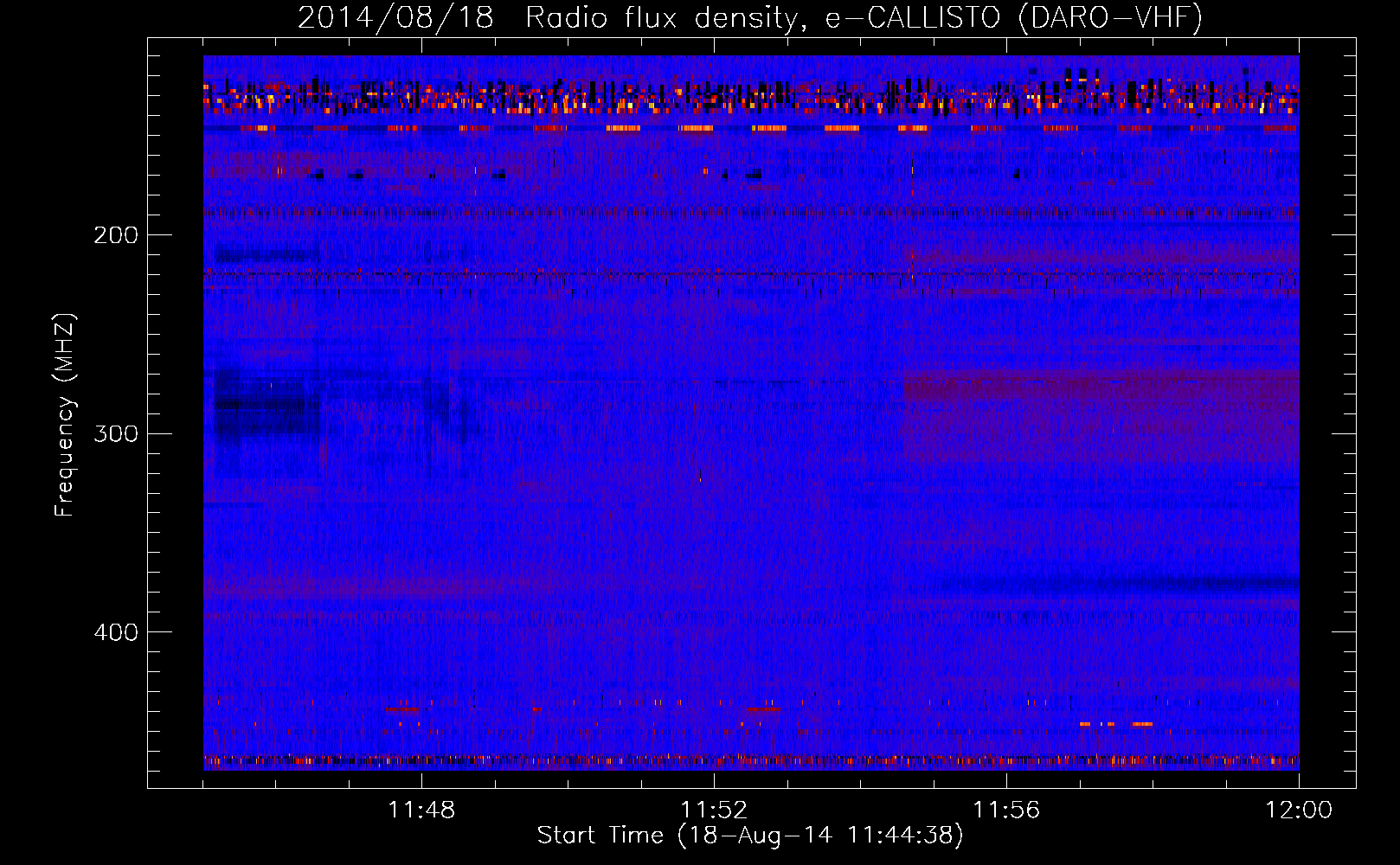Click the 400 frequency tick label
The height and width of the screenshot is (865, 1400).
click(116, 632)
